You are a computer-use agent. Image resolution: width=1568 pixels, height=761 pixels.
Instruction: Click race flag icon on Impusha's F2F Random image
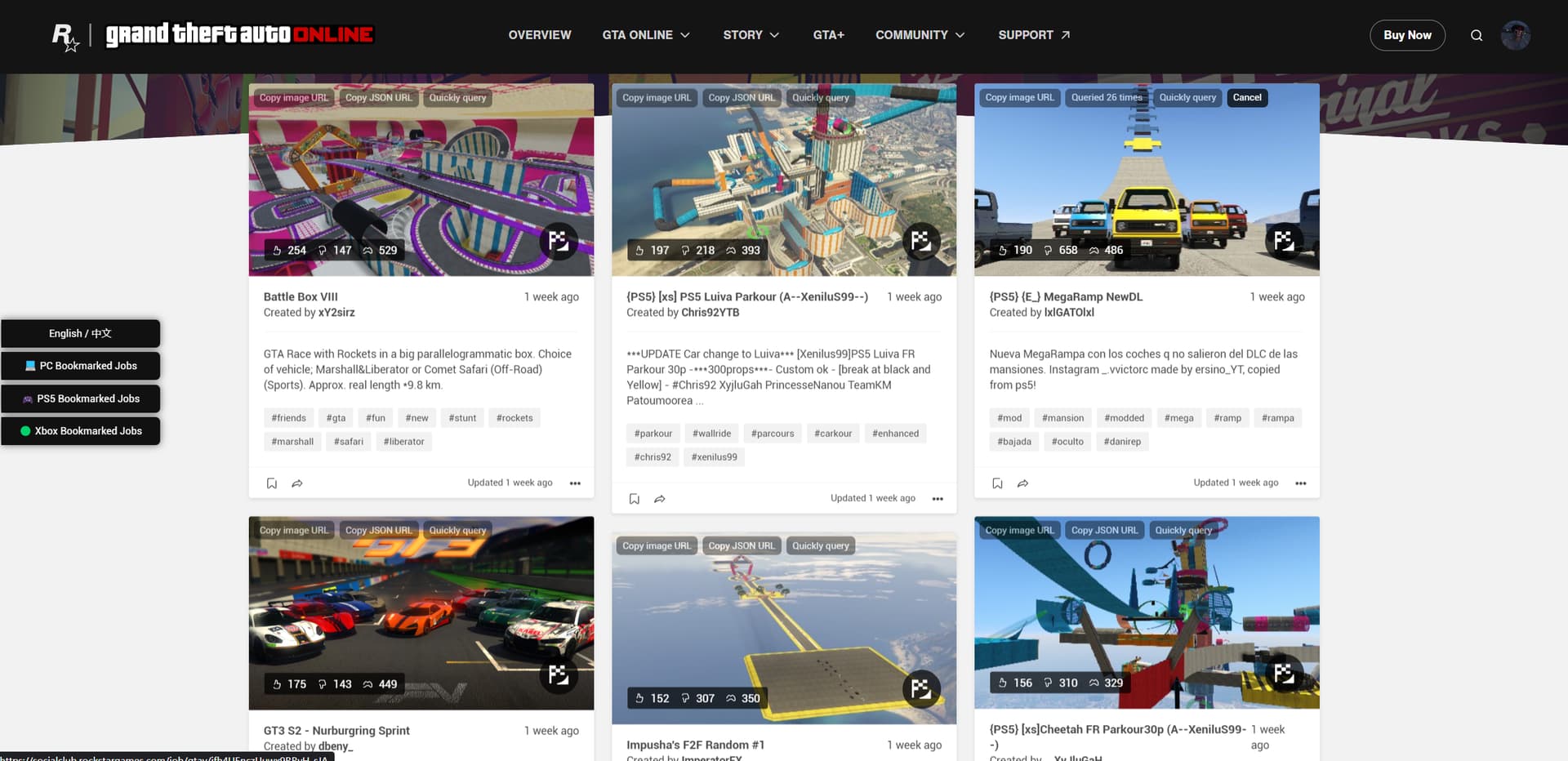pos(921,690)
